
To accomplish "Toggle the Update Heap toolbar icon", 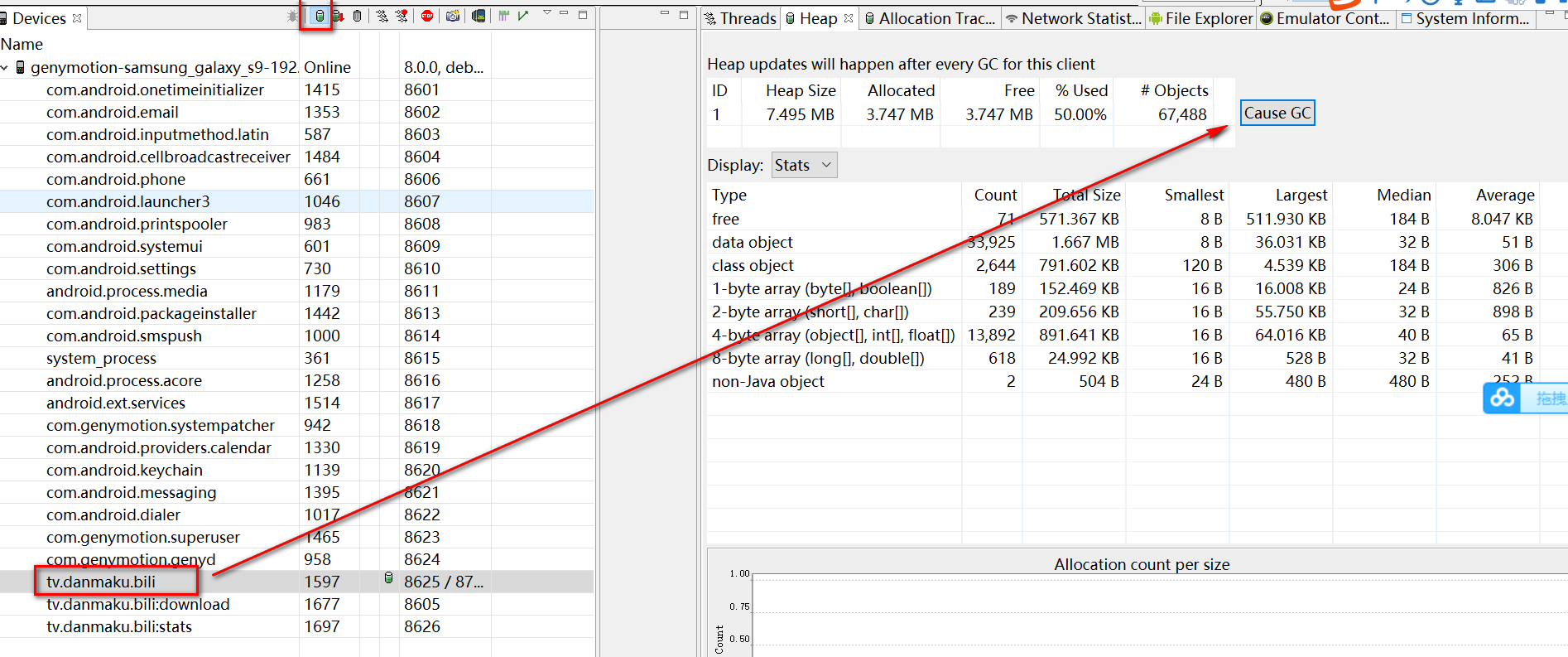I will (320, 16).
